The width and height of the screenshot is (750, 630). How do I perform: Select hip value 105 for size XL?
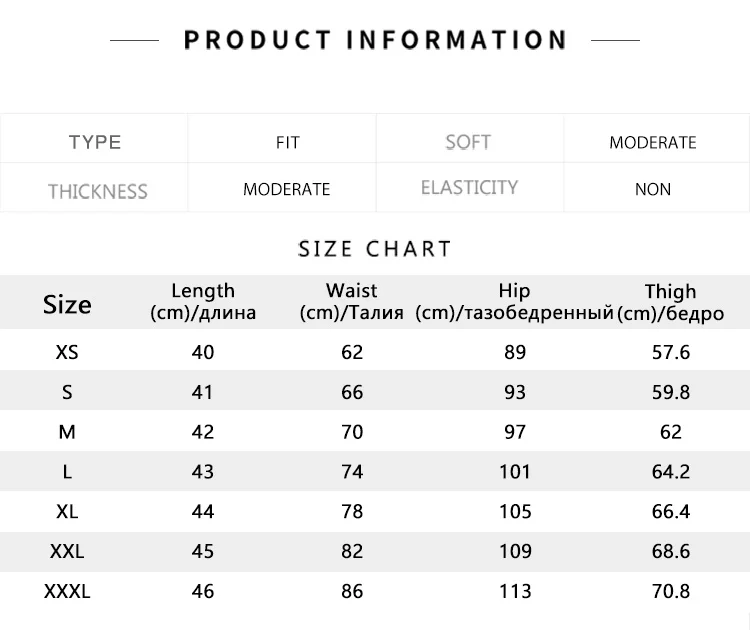pos(515,512)
